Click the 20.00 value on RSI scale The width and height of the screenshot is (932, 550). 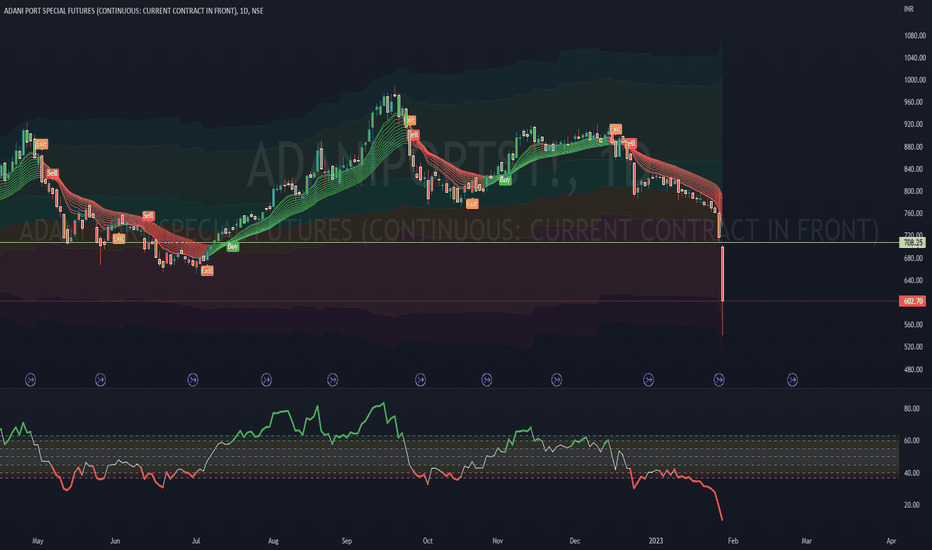click(x=912, y=505)
